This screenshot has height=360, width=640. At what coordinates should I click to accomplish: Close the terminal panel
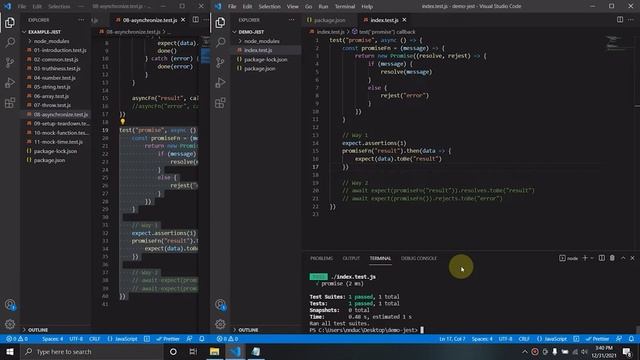pyautogui.click(x=632, y=258)
